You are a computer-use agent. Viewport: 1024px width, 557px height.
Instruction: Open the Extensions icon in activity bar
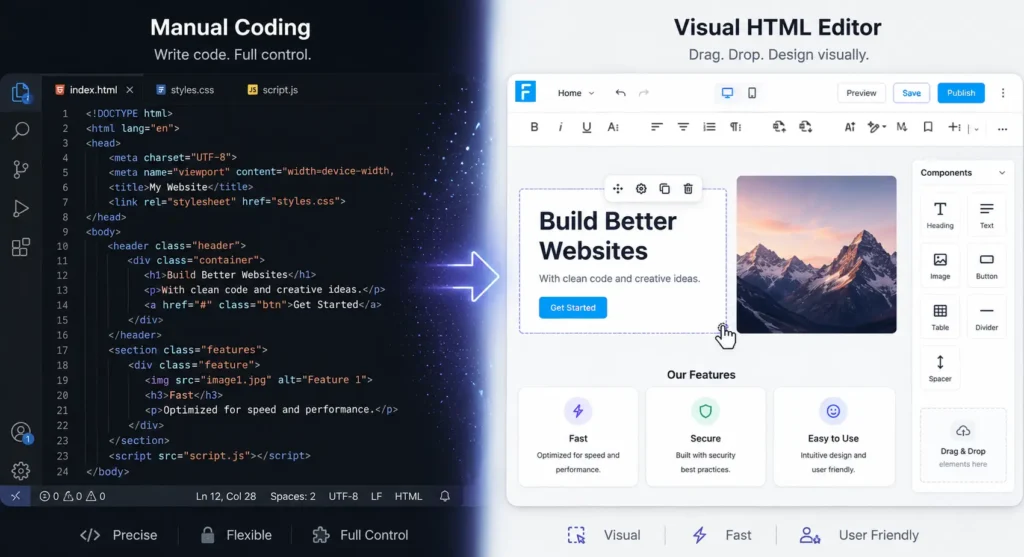pyautogui.click(x=20, y=247)
